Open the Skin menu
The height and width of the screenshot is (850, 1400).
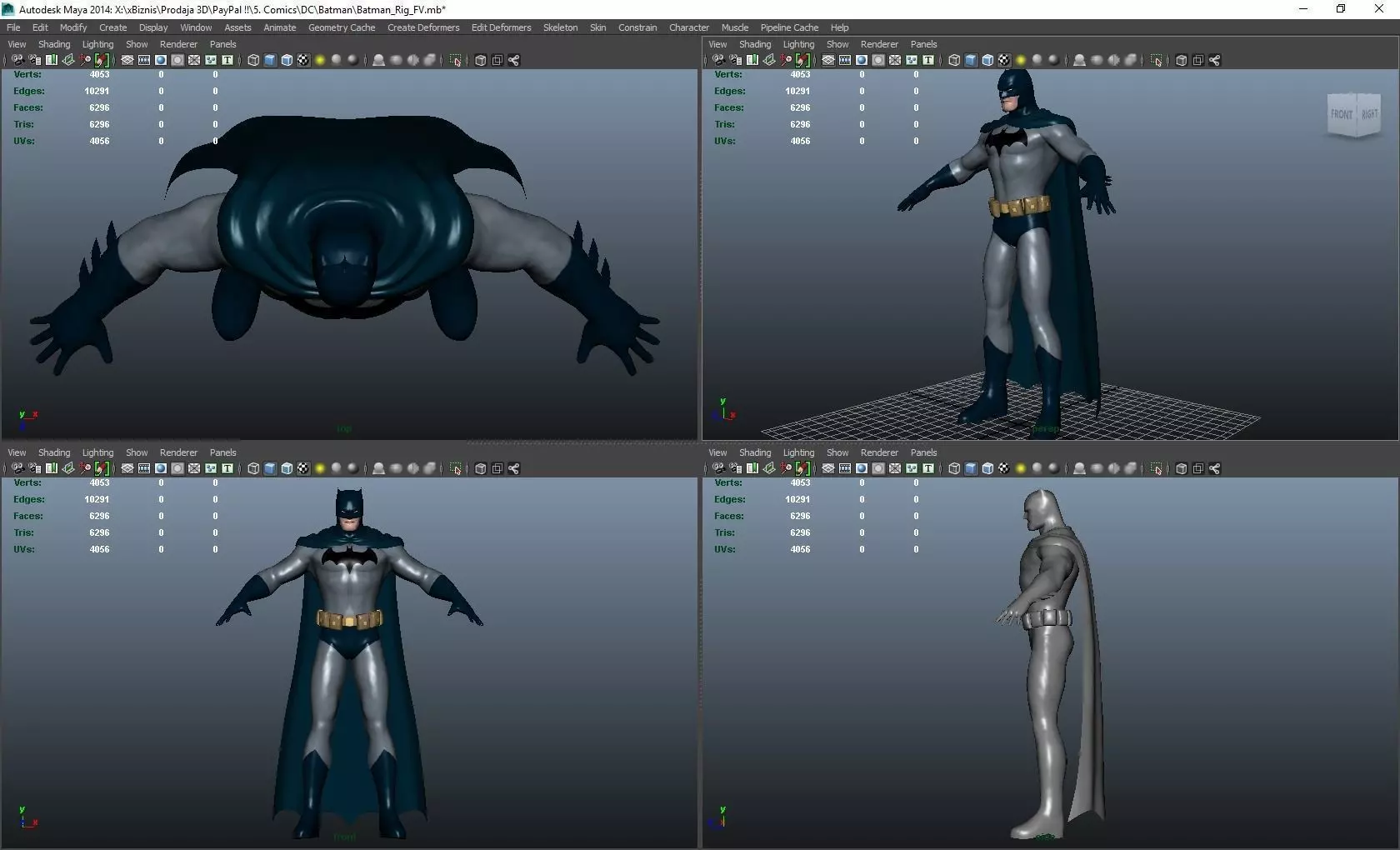pyautogui.click(x=597, y=27)
